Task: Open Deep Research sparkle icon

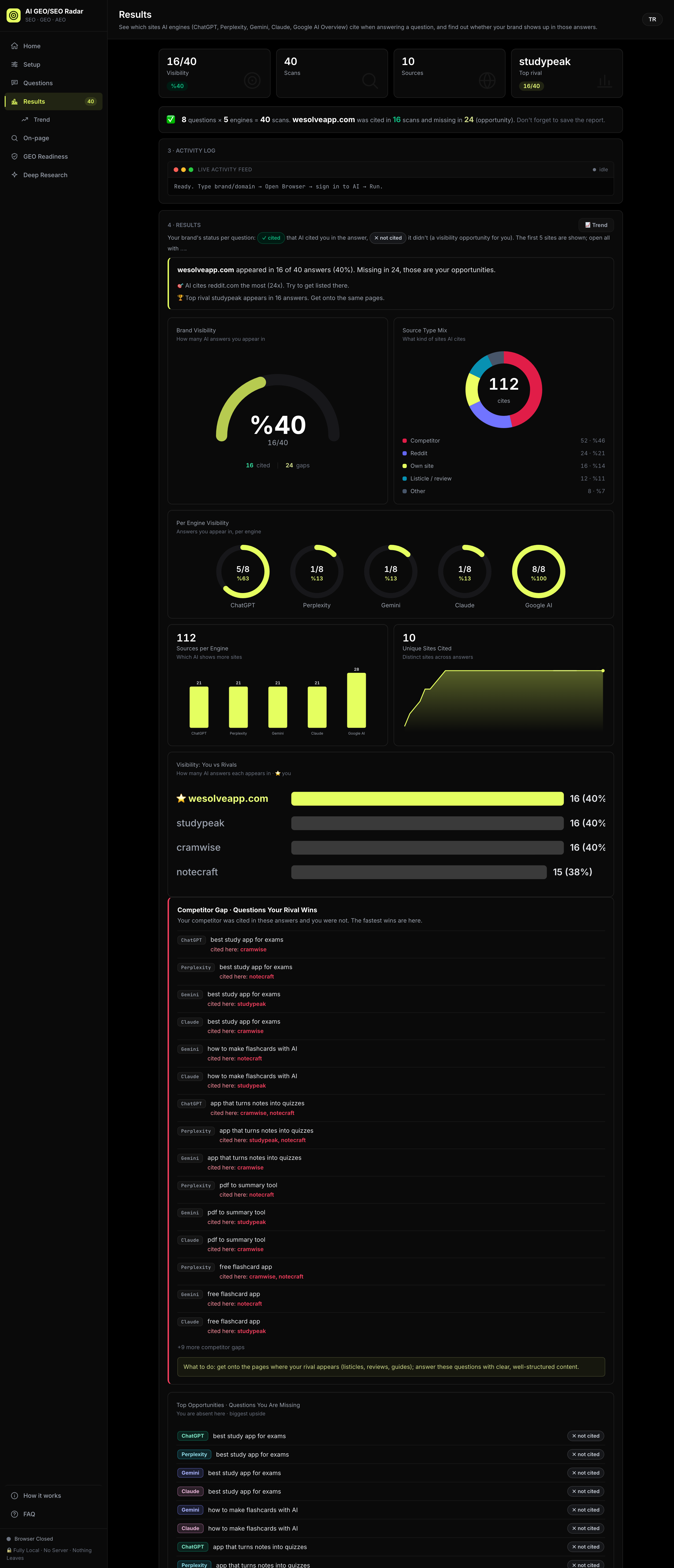Action: [15, 175]
